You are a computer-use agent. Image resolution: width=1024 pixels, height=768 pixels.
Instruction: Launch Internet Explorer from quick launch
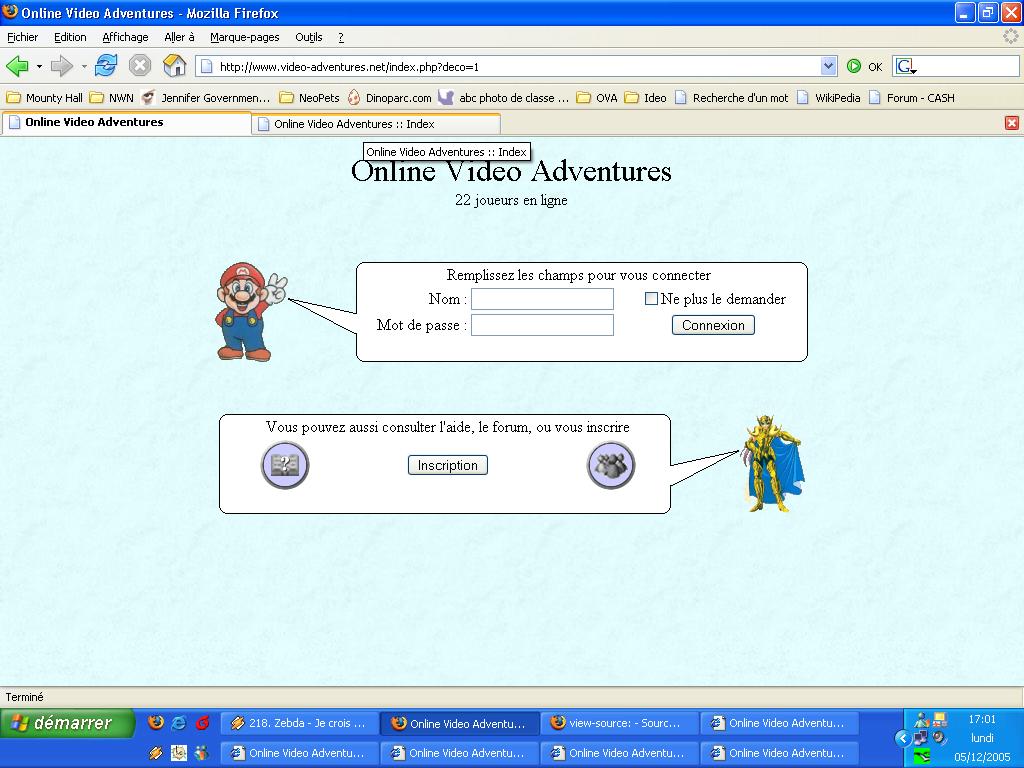pos(178,722)
